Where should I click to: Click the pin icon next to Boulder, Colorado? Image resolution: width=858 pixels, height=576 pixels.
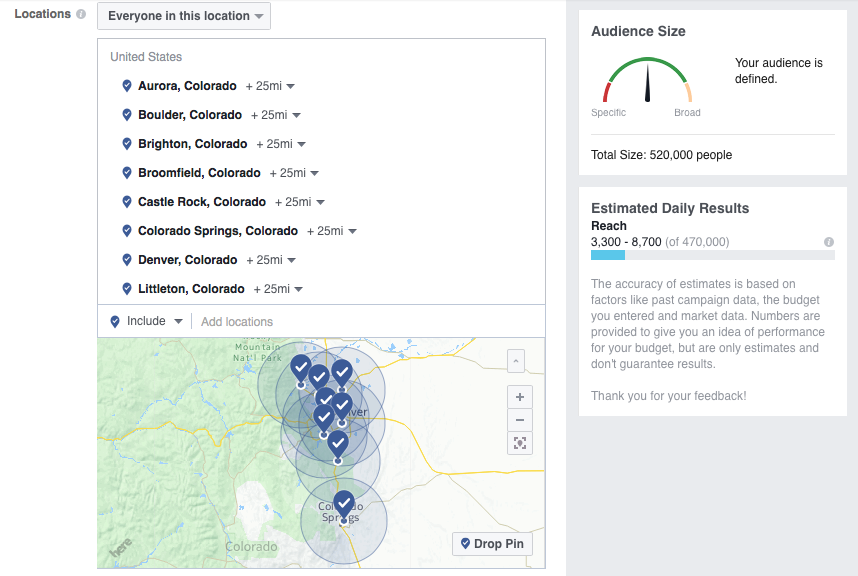(126, 114)
